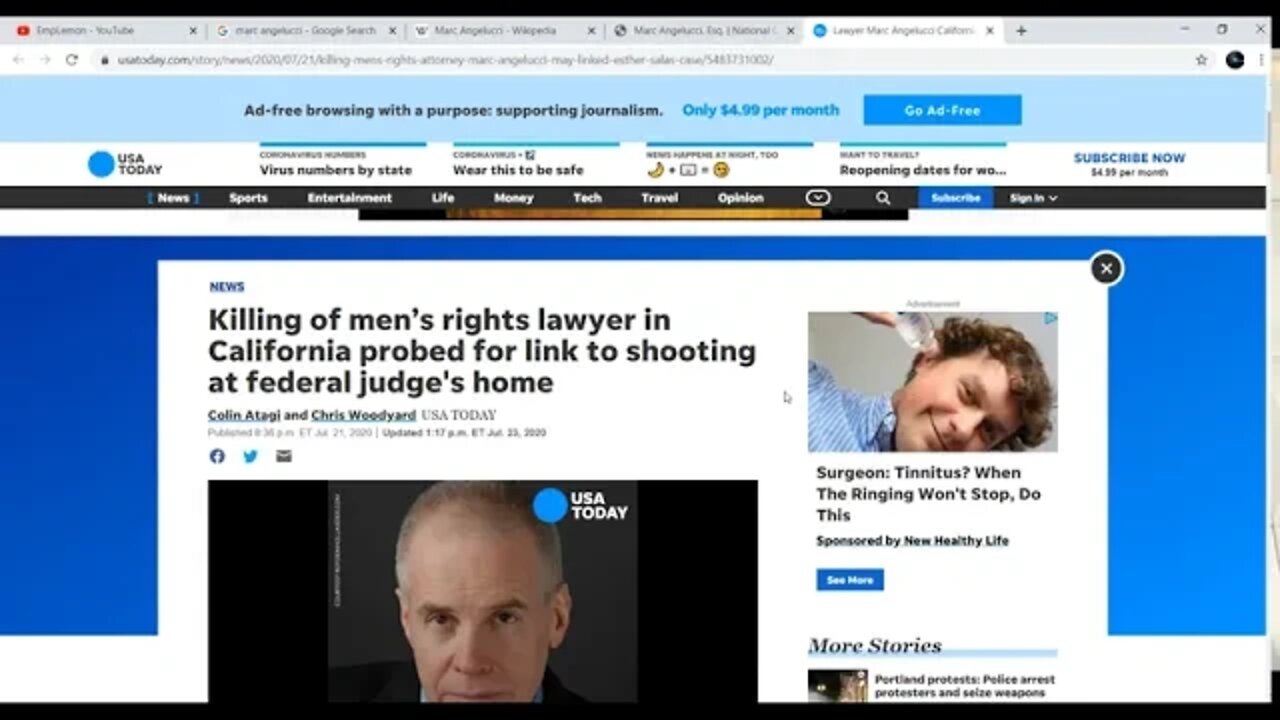The width and height of the screenshot is (1280, 720).
Task: Click the browser back arrow
Action: [18, 60]
